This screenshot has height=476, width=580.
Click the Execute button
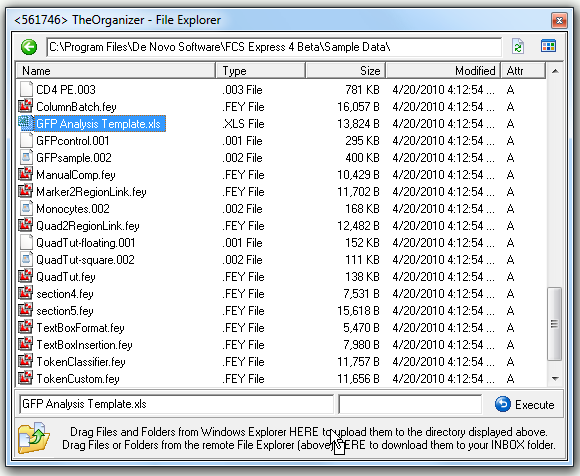525,404
